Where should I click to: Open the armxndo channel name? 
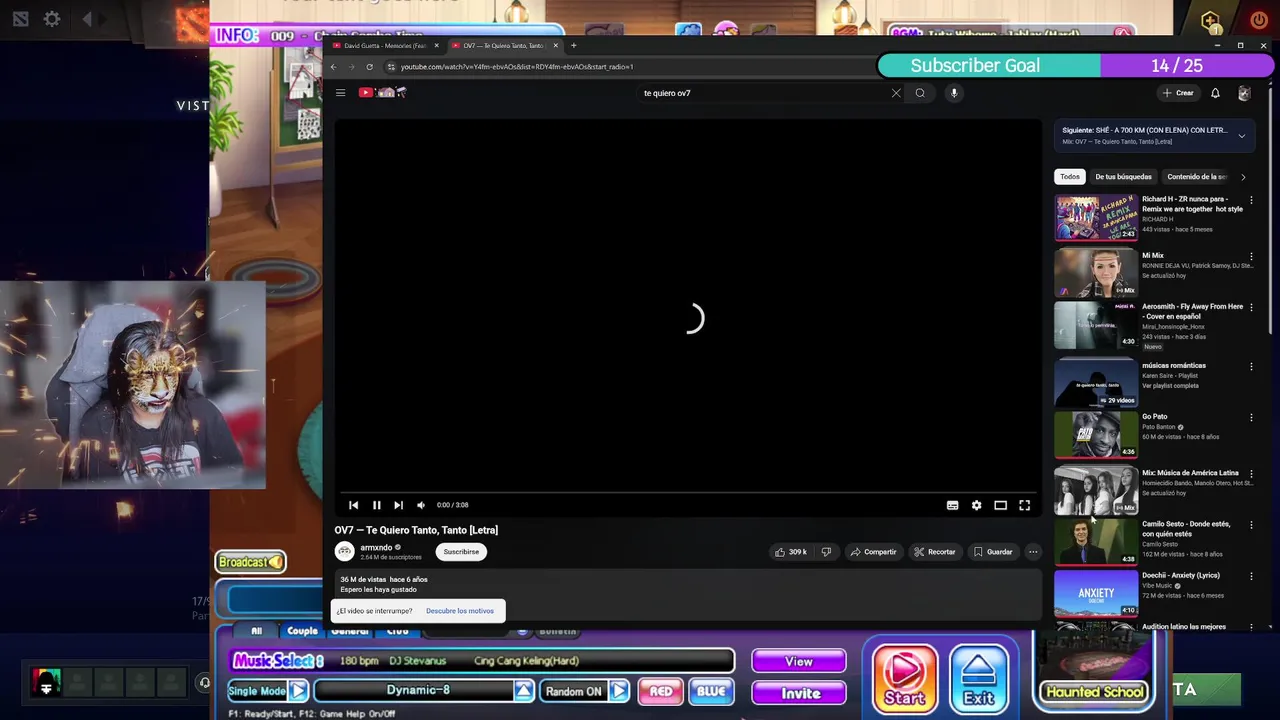tap(376, 548)
